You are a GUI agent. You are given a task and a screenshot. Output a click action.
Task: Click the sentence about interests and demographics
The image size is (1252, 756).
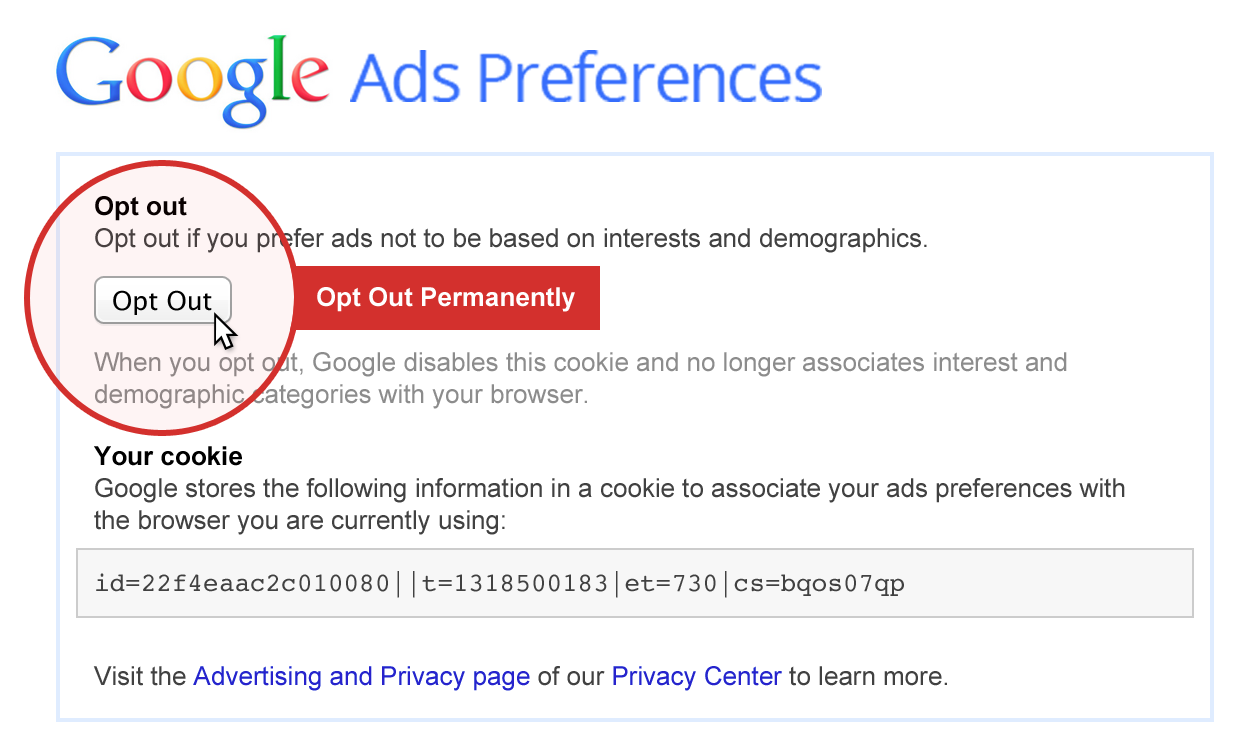point(510,240)
